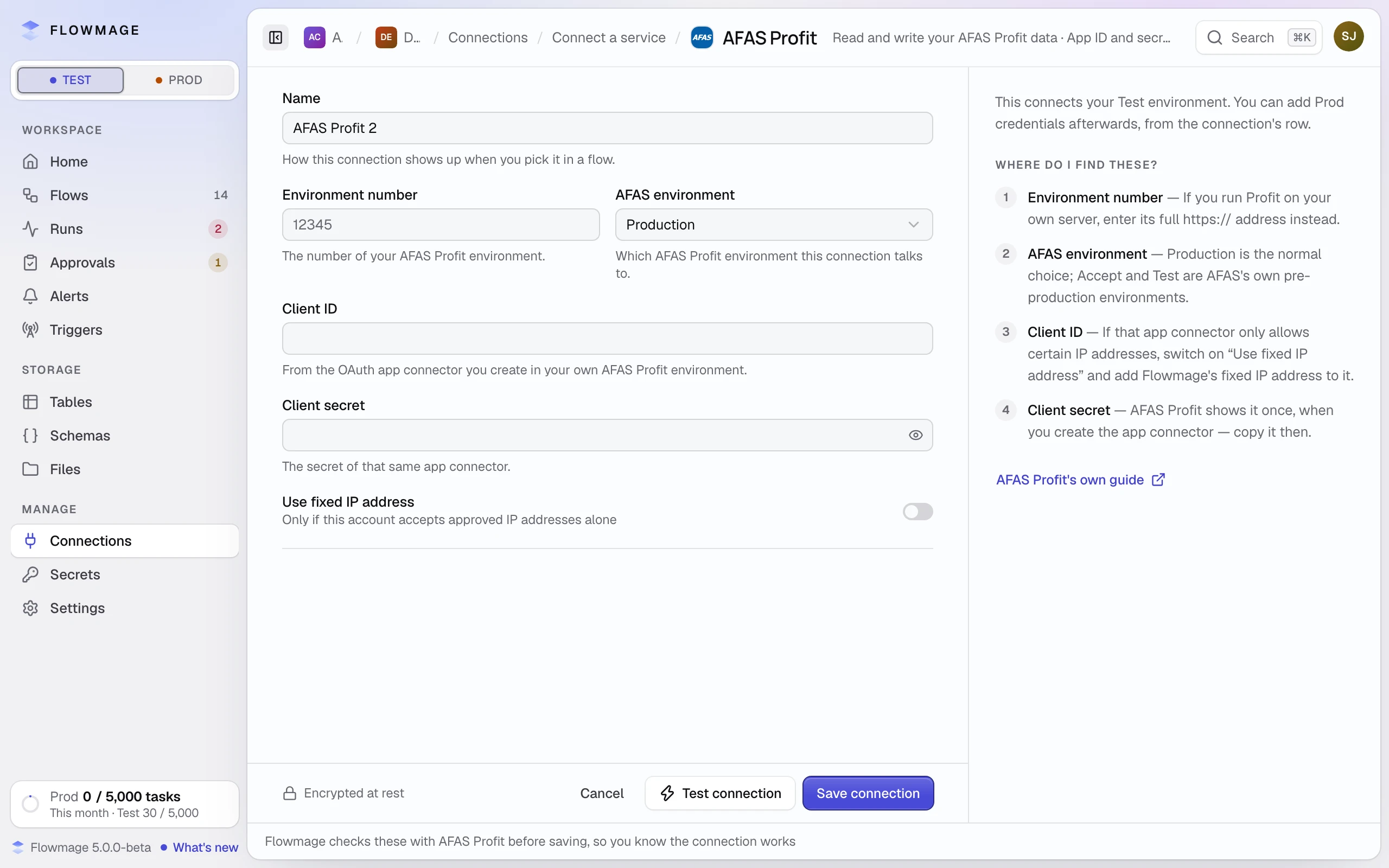Click the Flows count 14
Screen dimensions: 1389x868
220,195
